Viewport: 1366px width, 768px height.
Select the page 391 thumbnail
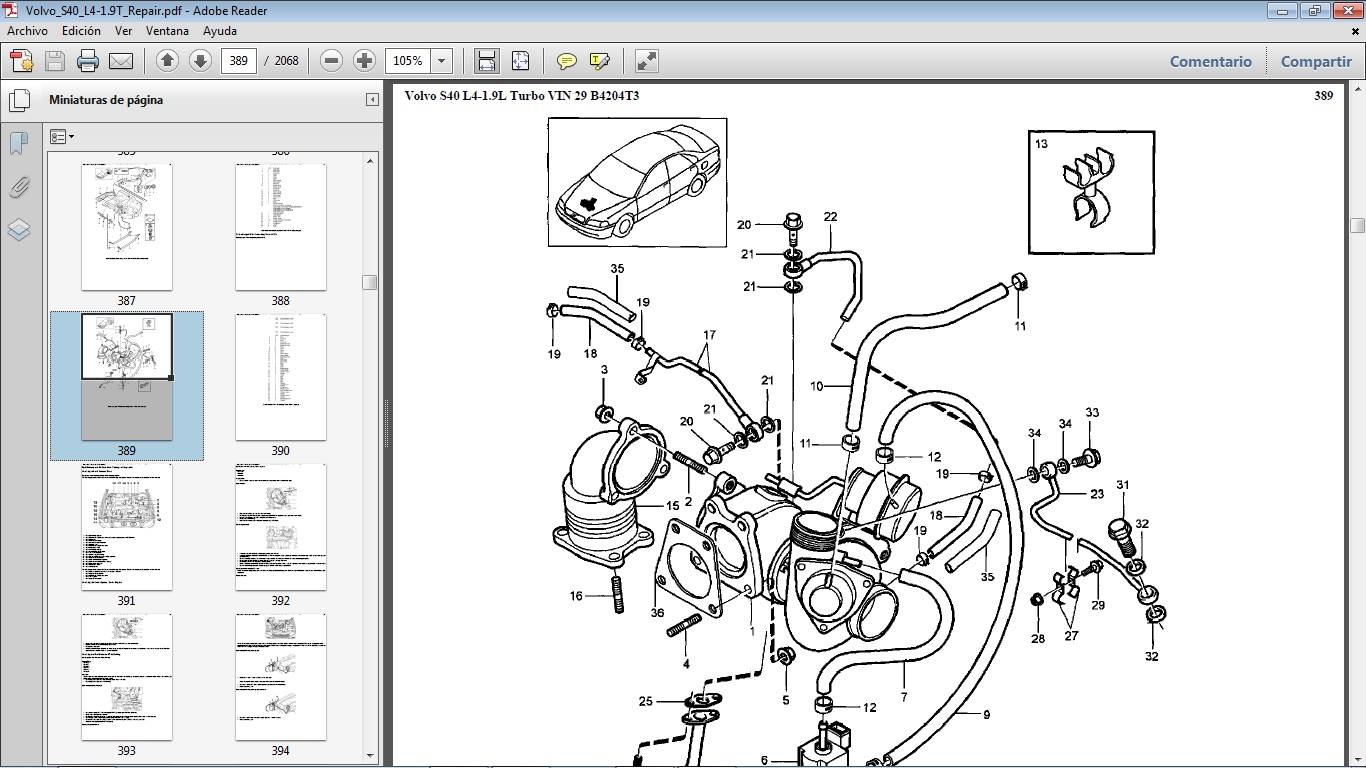coord(127,527)
